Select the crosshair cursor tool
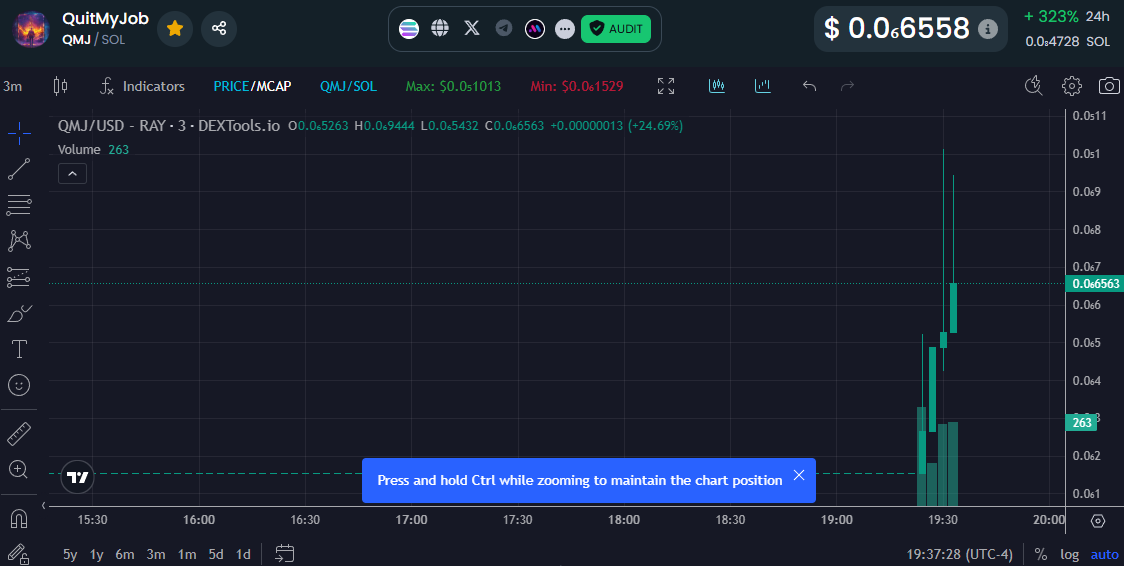Image resolution: width=1124 pixels, height=566 pixels. click(19, 133)
